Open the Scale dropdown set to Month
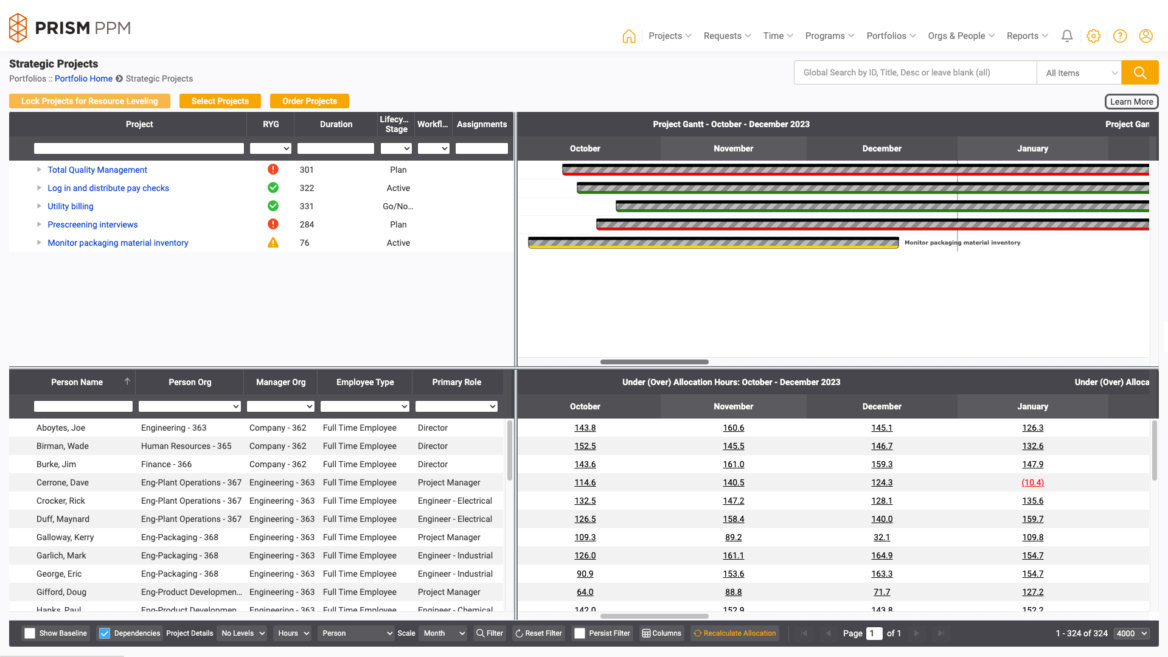Viewport: 1168px width, 657px height. coord(443,633)
